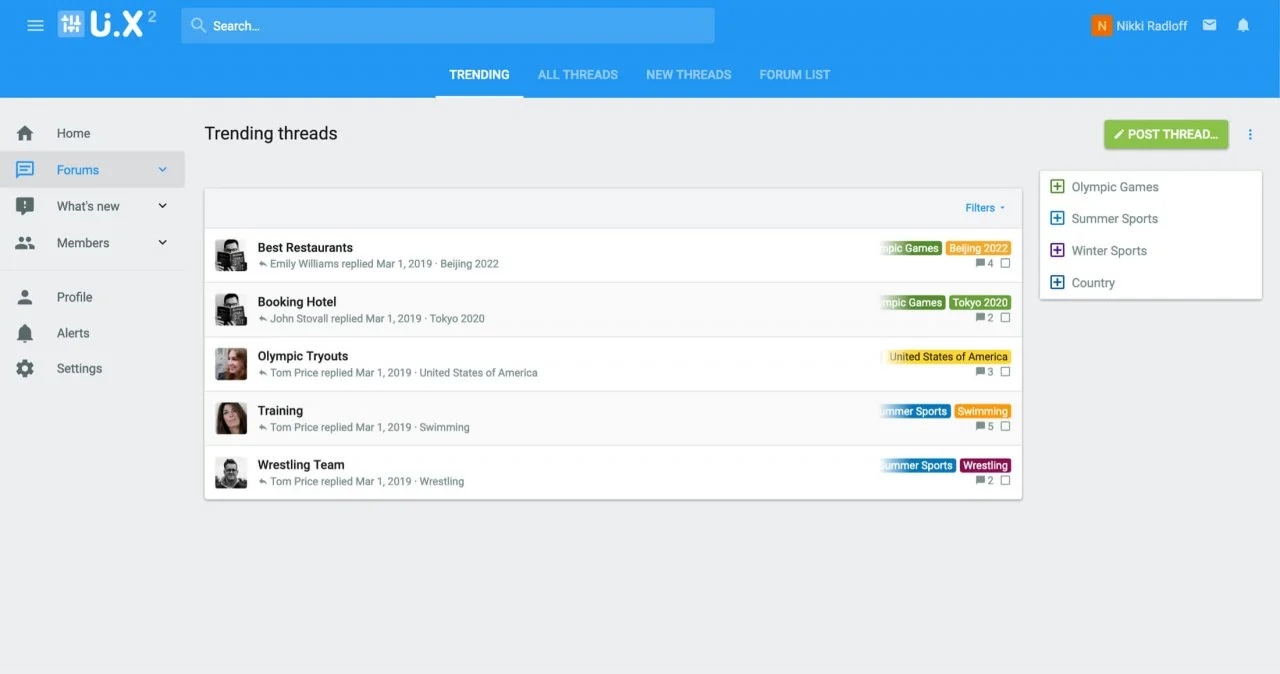Check the Best Restaurants thread checkbox

click(x=1005, y=264)
